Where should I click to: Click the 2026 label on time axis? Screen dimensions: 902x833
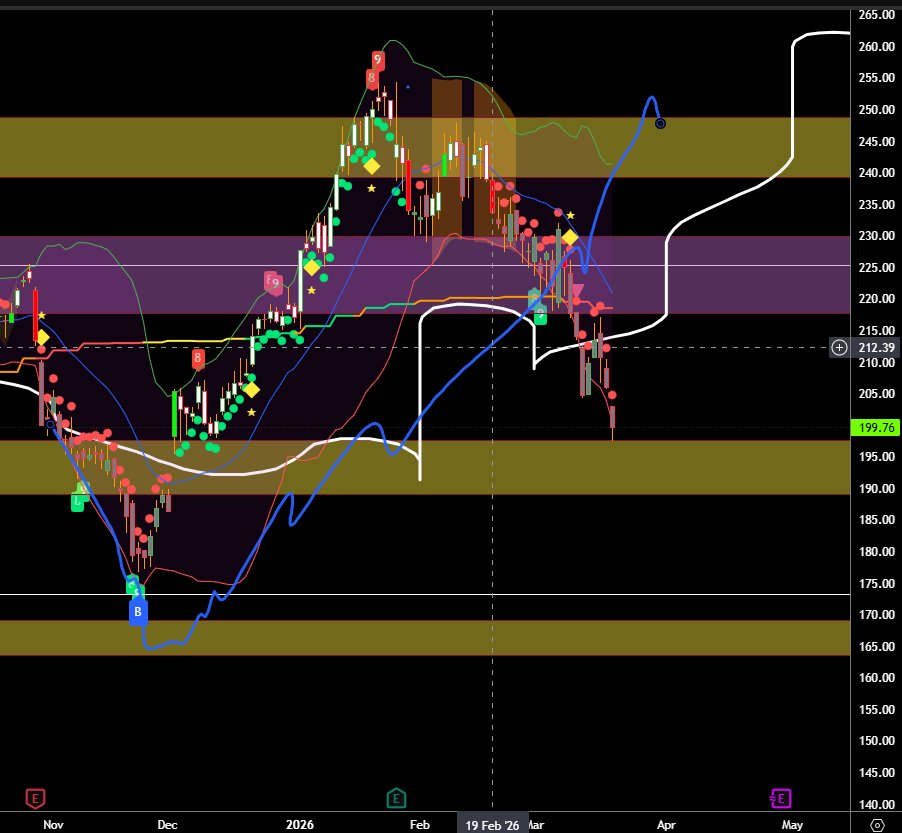point(300,824)
